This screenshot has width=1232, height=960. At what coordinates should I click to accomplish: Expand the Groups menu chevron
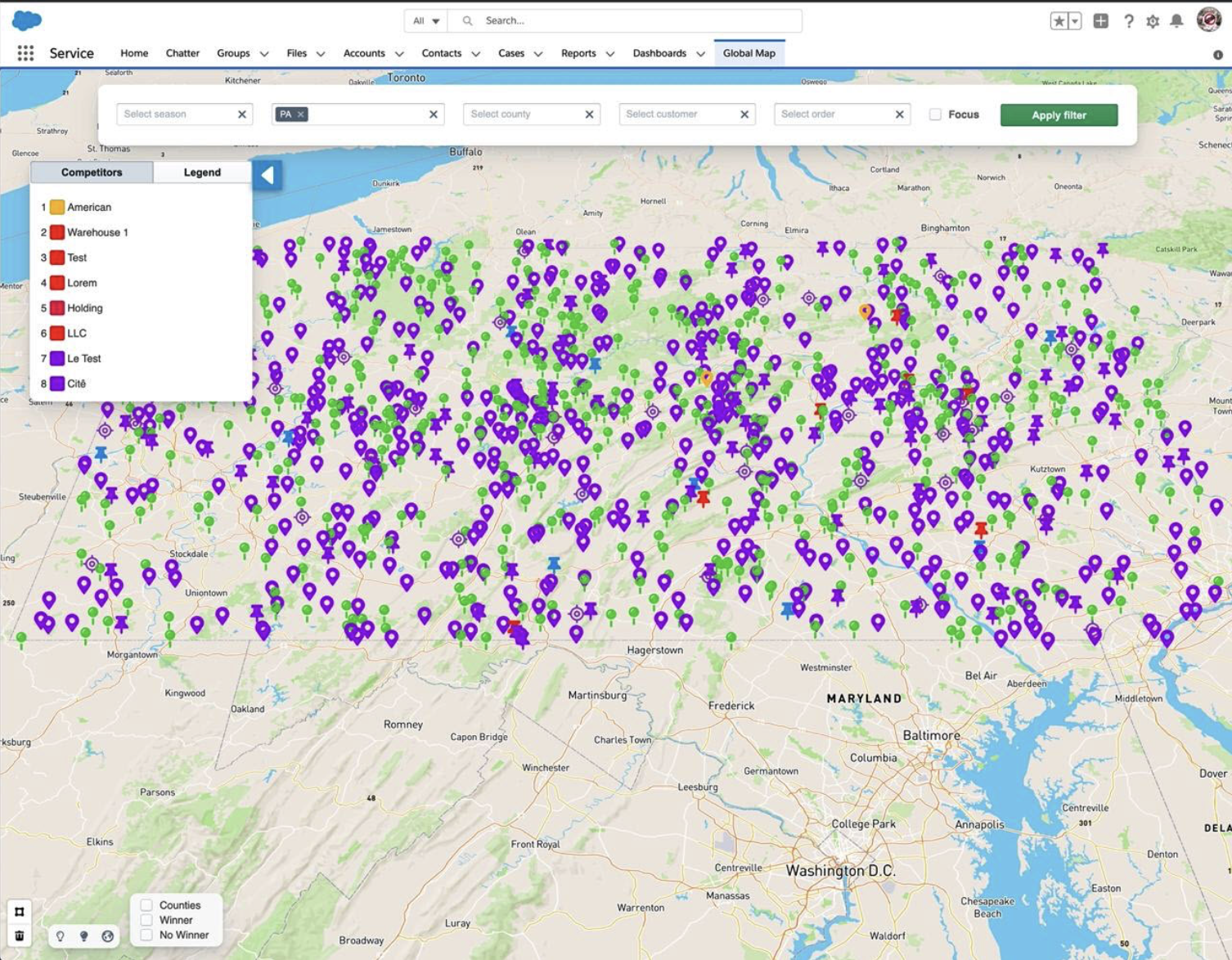pyautogui.click(x=264, y=54)
